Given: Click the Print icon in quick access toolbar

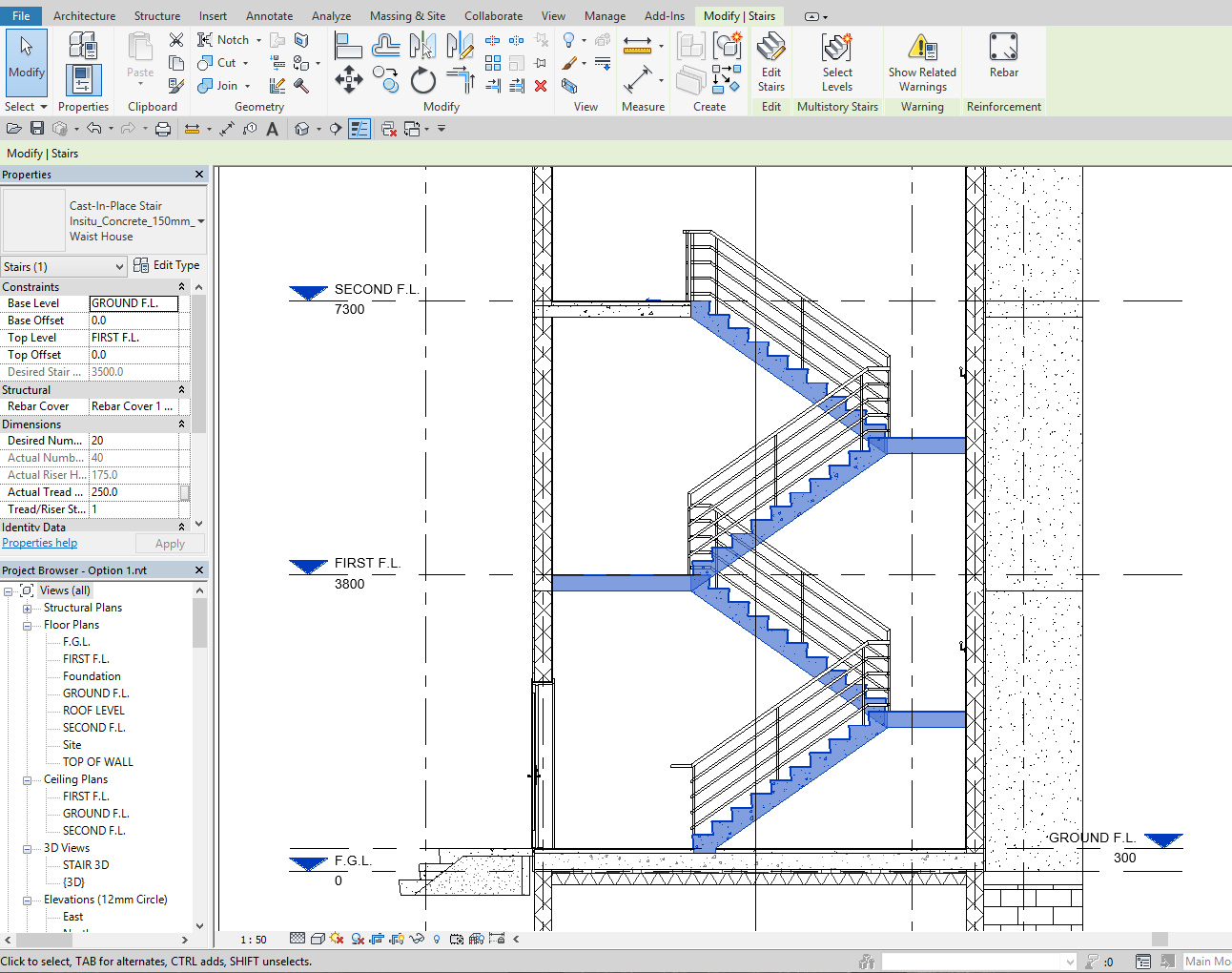Looking at the screenshot, I should [x=163, y=129].
